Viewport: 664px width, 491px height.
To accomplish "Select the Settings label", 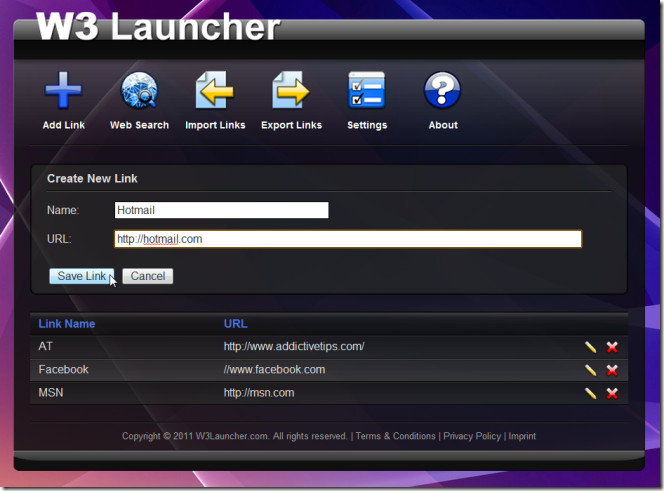I will tap(367, 125).
